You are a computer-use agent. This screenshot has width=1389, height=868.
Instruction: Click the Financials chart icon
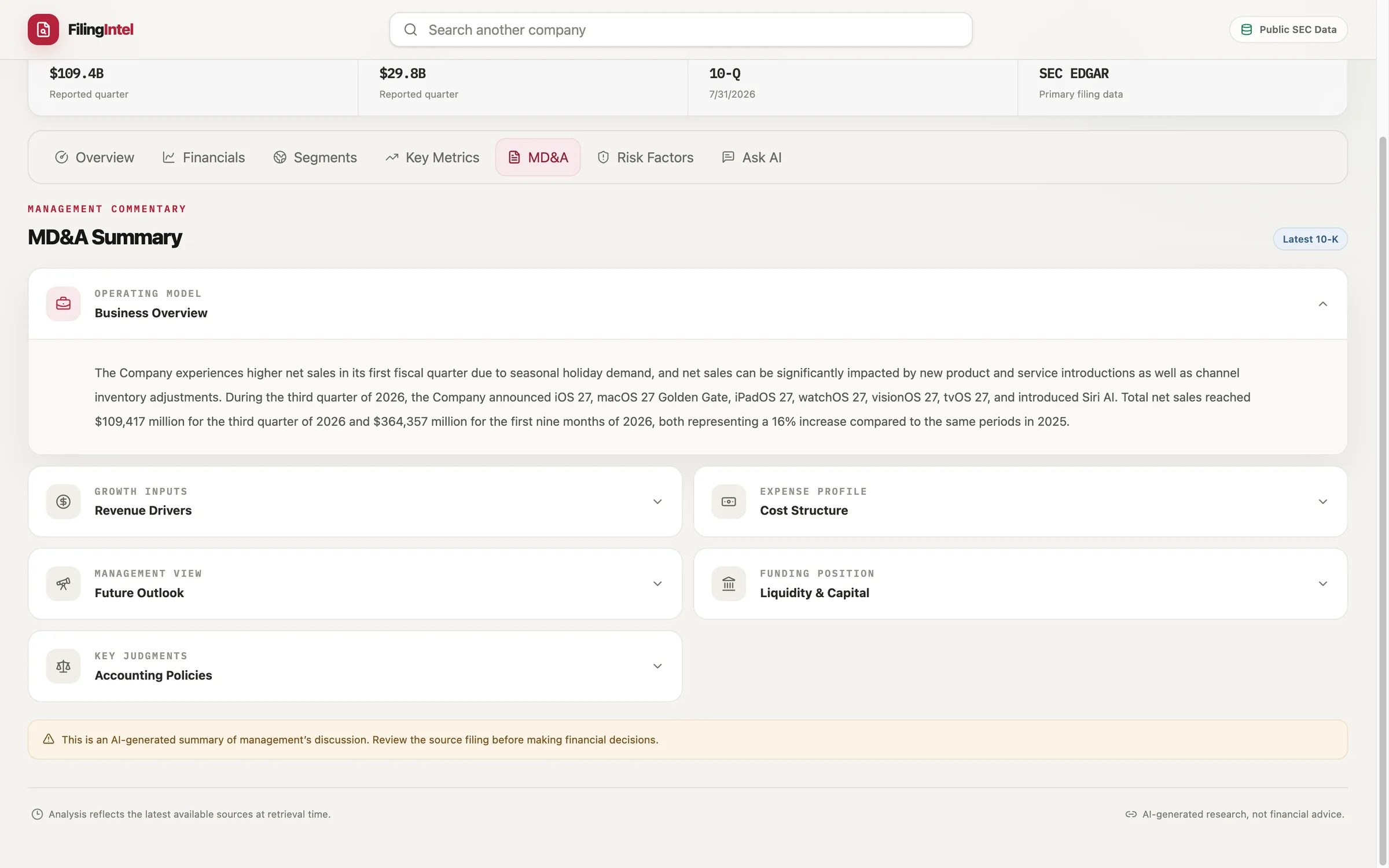pos(168,157)
